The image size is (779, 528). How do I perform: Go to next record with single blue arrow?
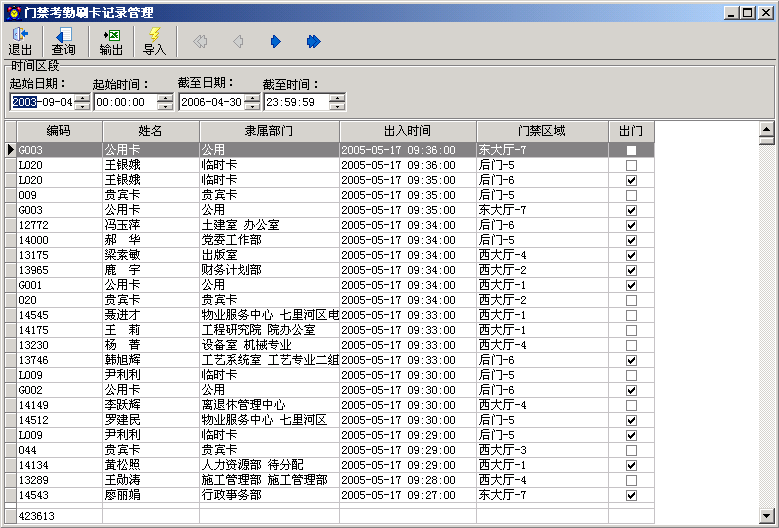point(275,41)
